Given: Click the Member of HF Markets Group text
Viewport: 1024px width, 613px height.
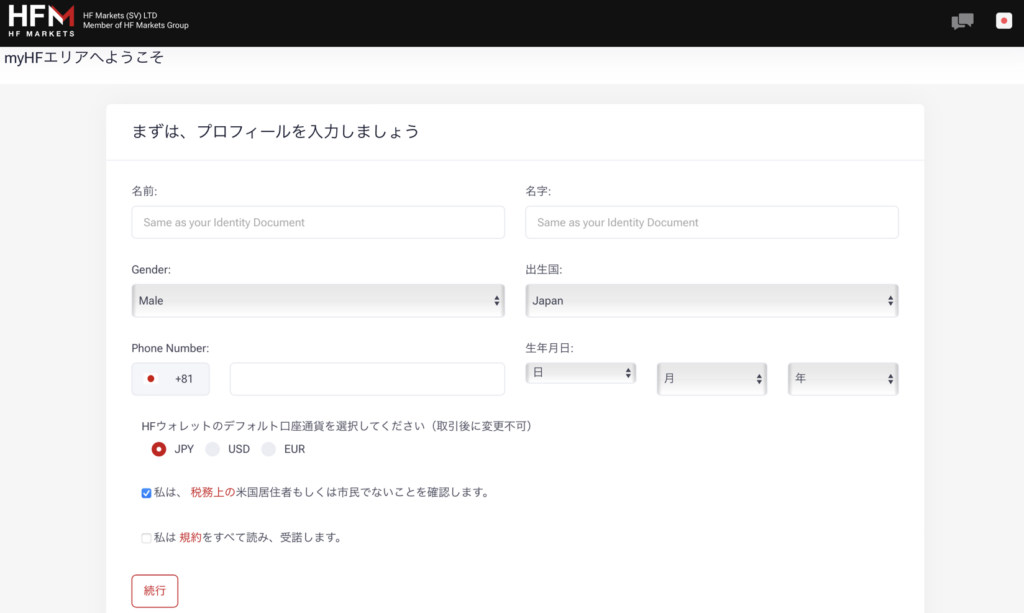Looking at the screenshot, I should point(136,25).
